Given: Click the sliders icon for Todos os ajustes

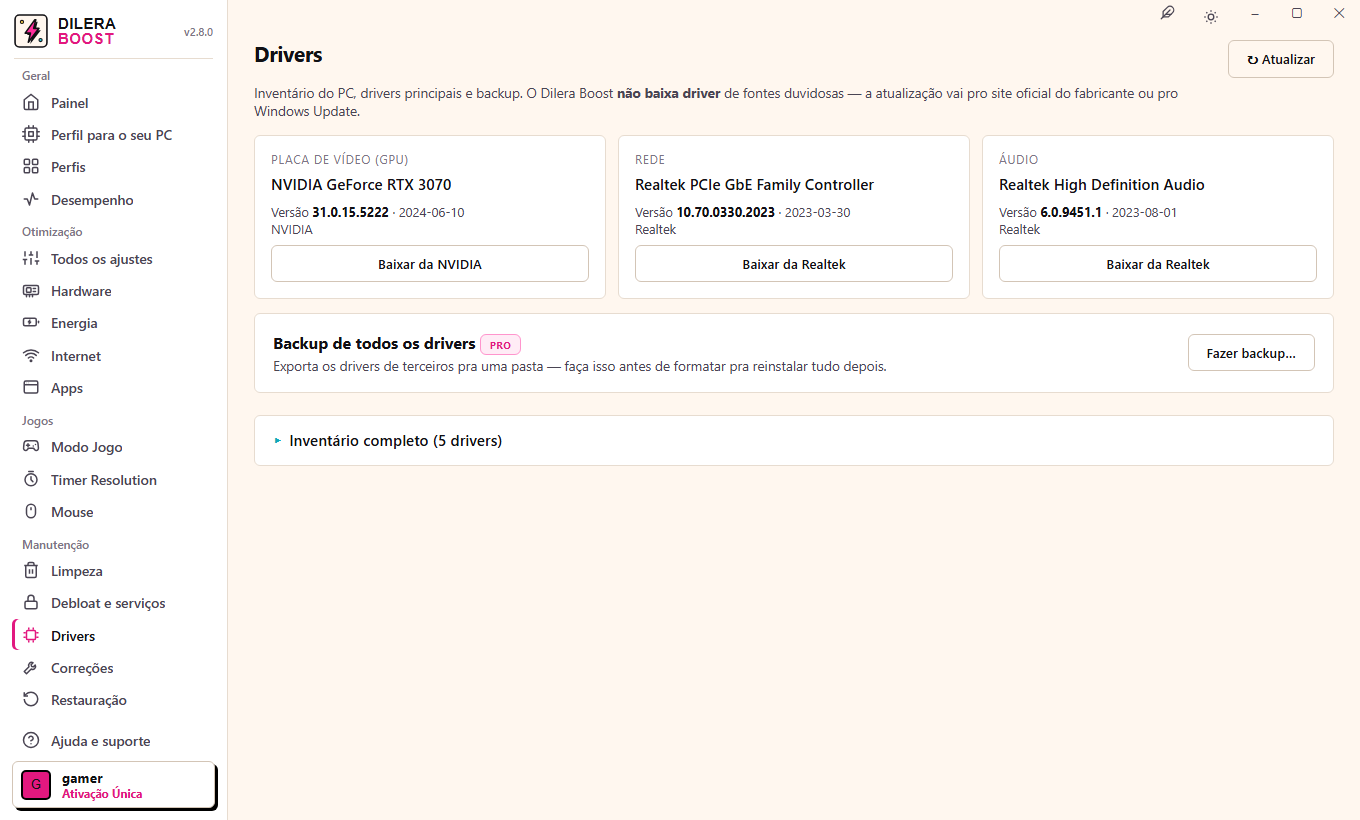Looking at the screenshot, I should pos(31,259).
